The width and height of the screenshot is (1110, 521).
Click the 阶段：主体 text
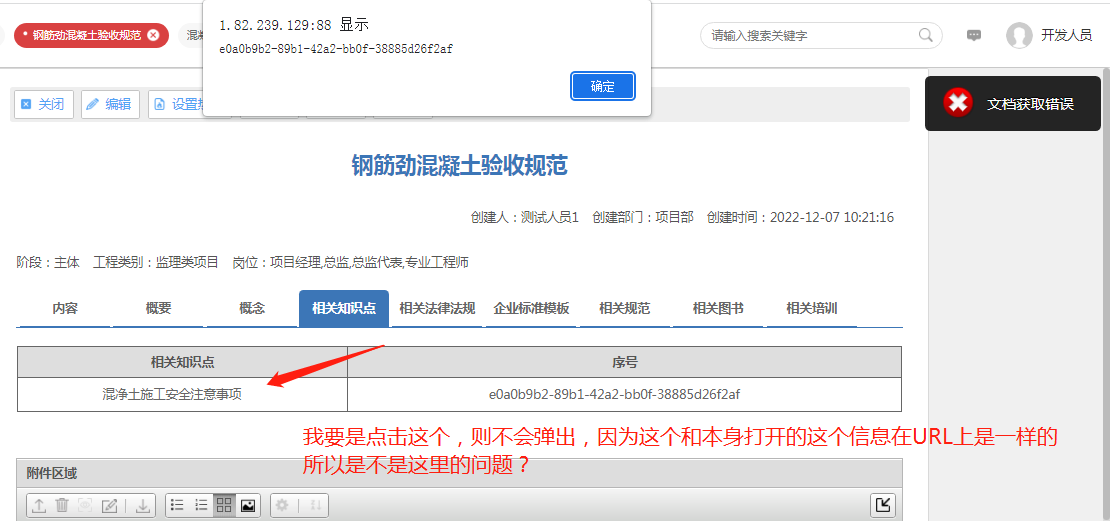(x=48, y=263)
